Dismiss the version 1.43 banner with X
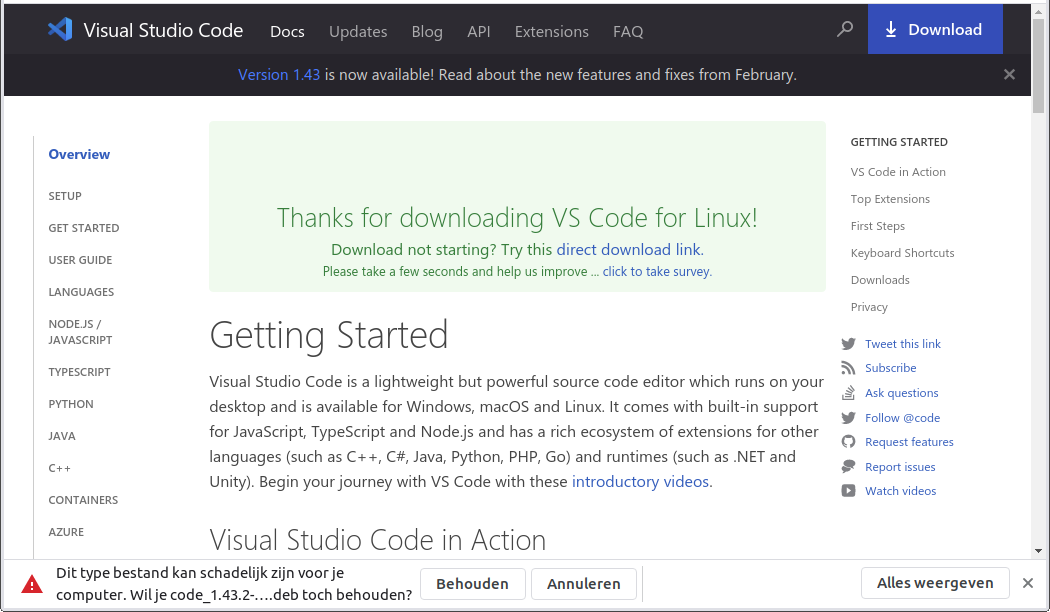 click(1009, 74)
